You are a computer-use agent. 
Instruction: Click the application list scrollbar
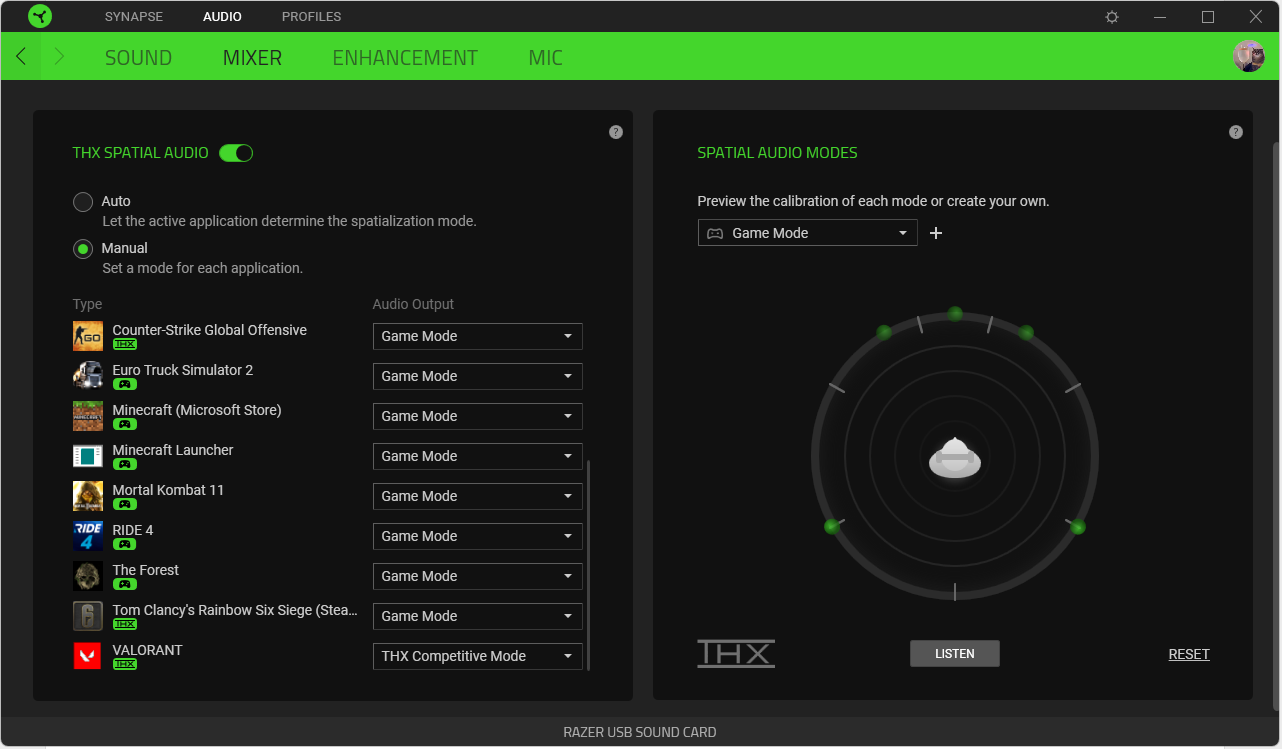(590, 565)
